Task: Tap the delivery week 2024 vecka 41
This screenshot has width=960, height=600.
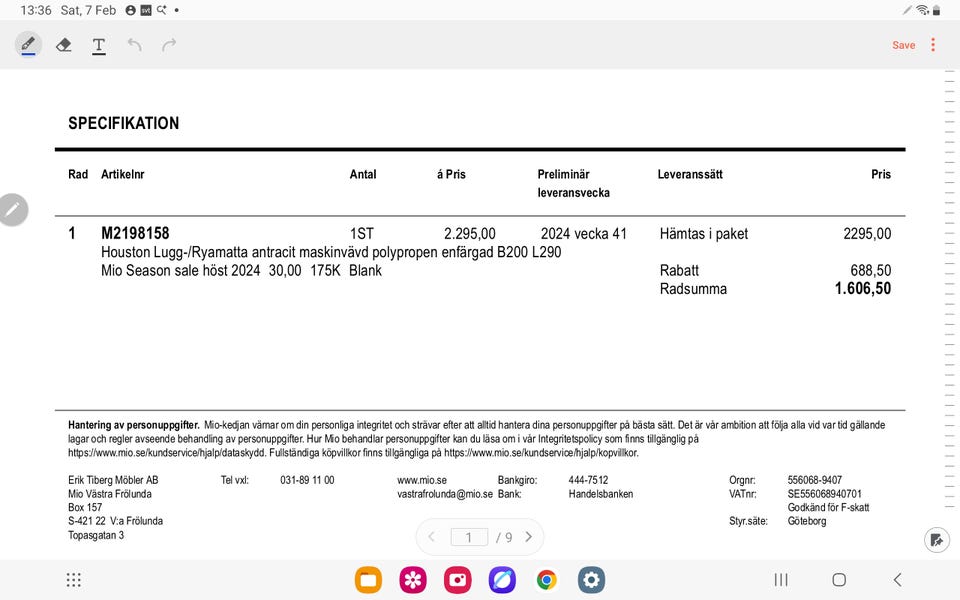Action: point(583,233)
